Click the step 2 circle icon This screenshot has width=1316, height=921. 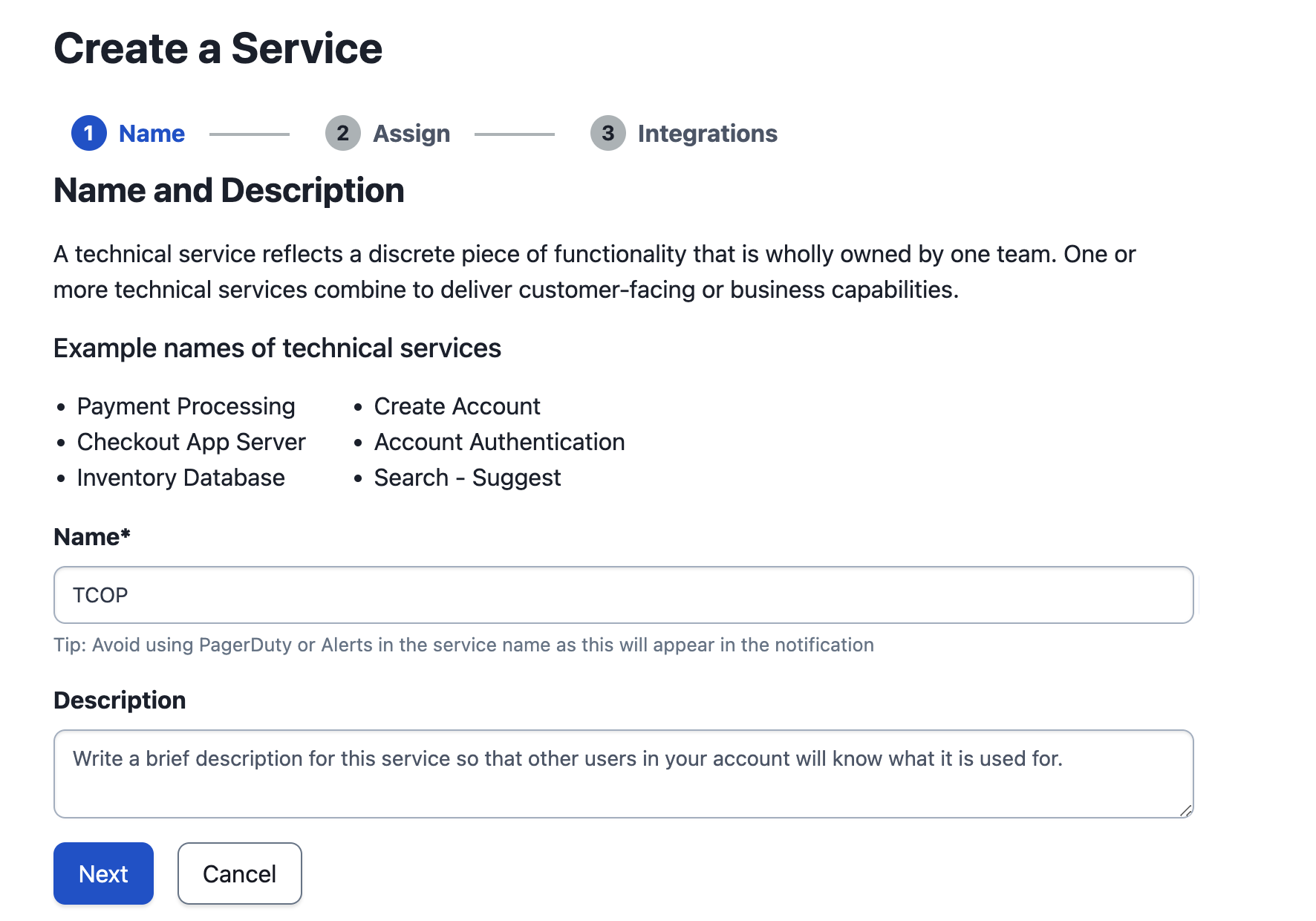pyautogui.click(x=342, y=134)
